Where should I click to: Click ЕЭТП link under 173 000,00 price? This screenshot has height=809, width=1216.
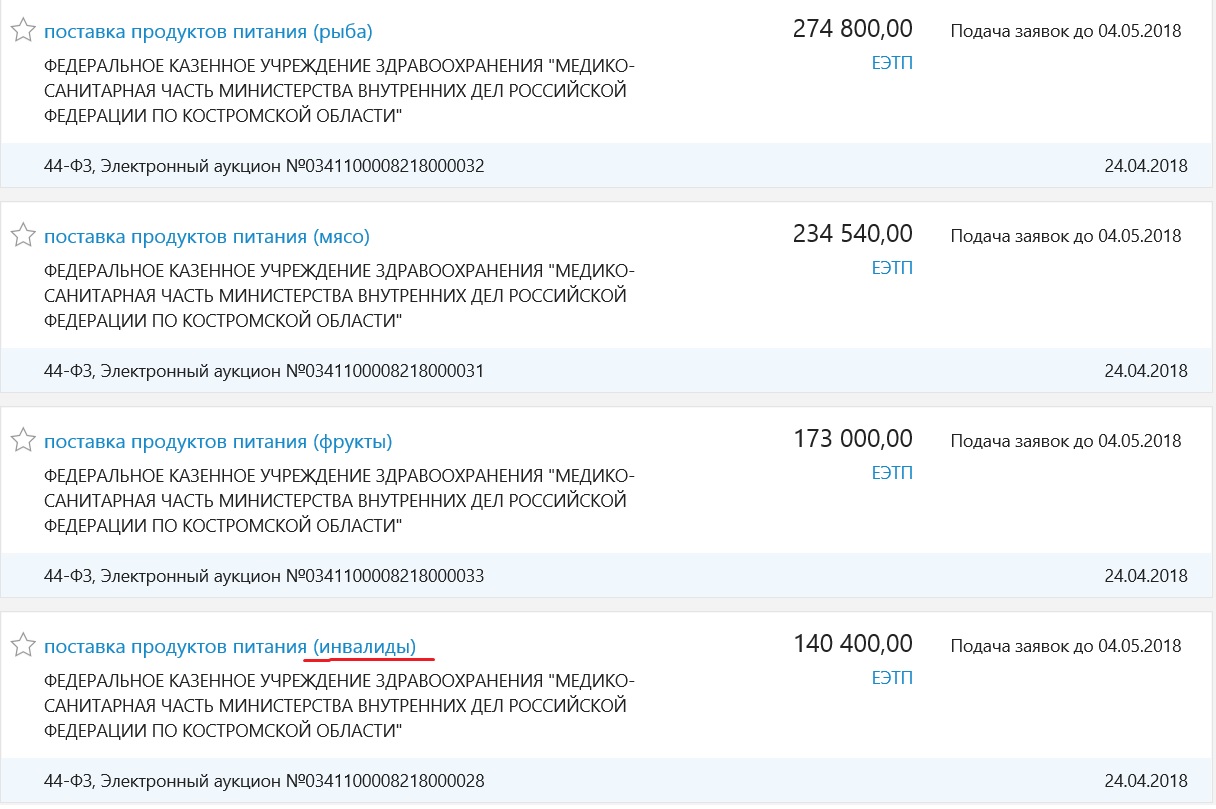[x=892, y=473]
